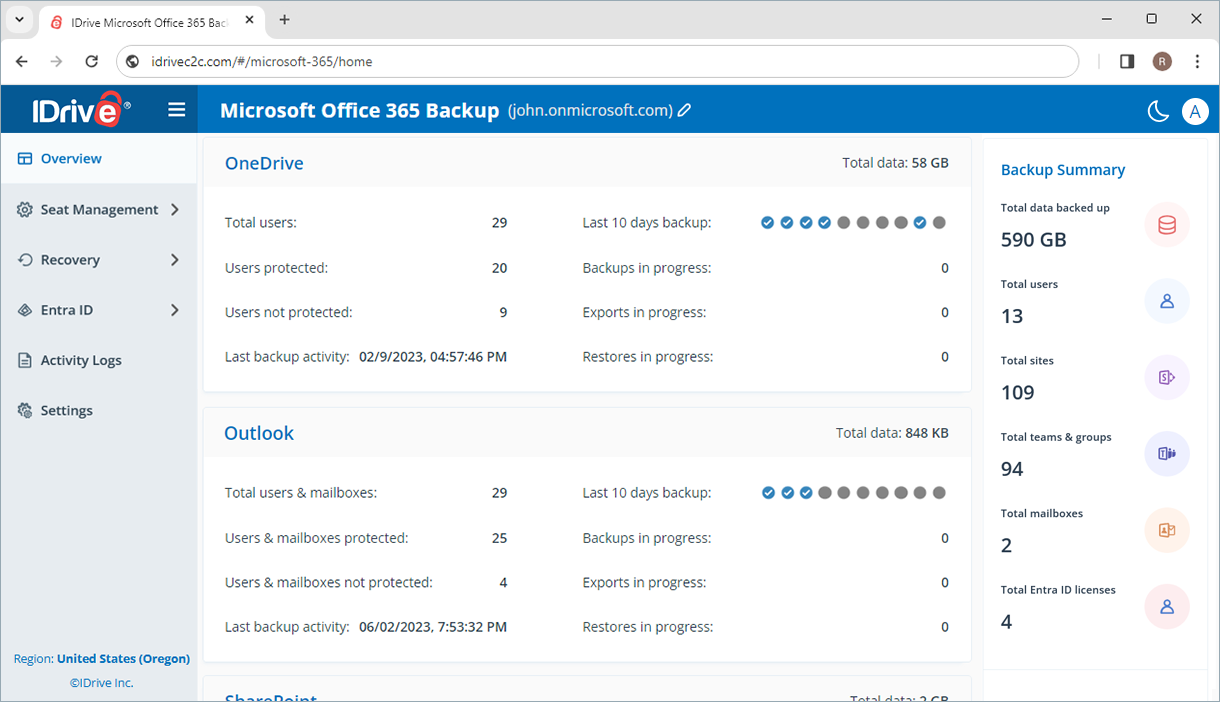Click the Total Entra ID licenses person icon
This screenshot has width=1220, height=702.
pyautogui.click(x=1167, y=606)
